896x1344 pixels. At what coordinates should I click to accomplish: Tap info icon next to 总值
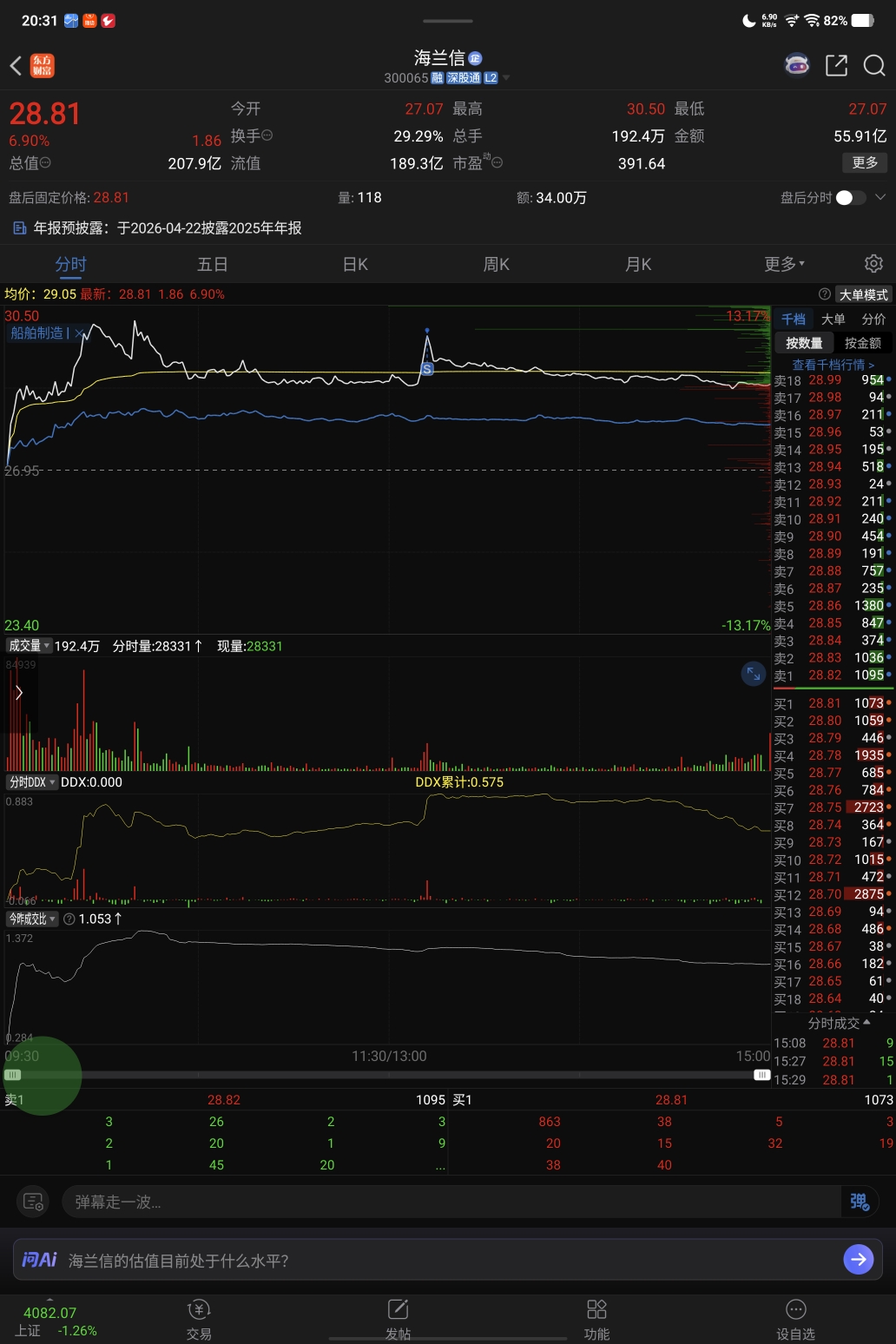point(45,162)
